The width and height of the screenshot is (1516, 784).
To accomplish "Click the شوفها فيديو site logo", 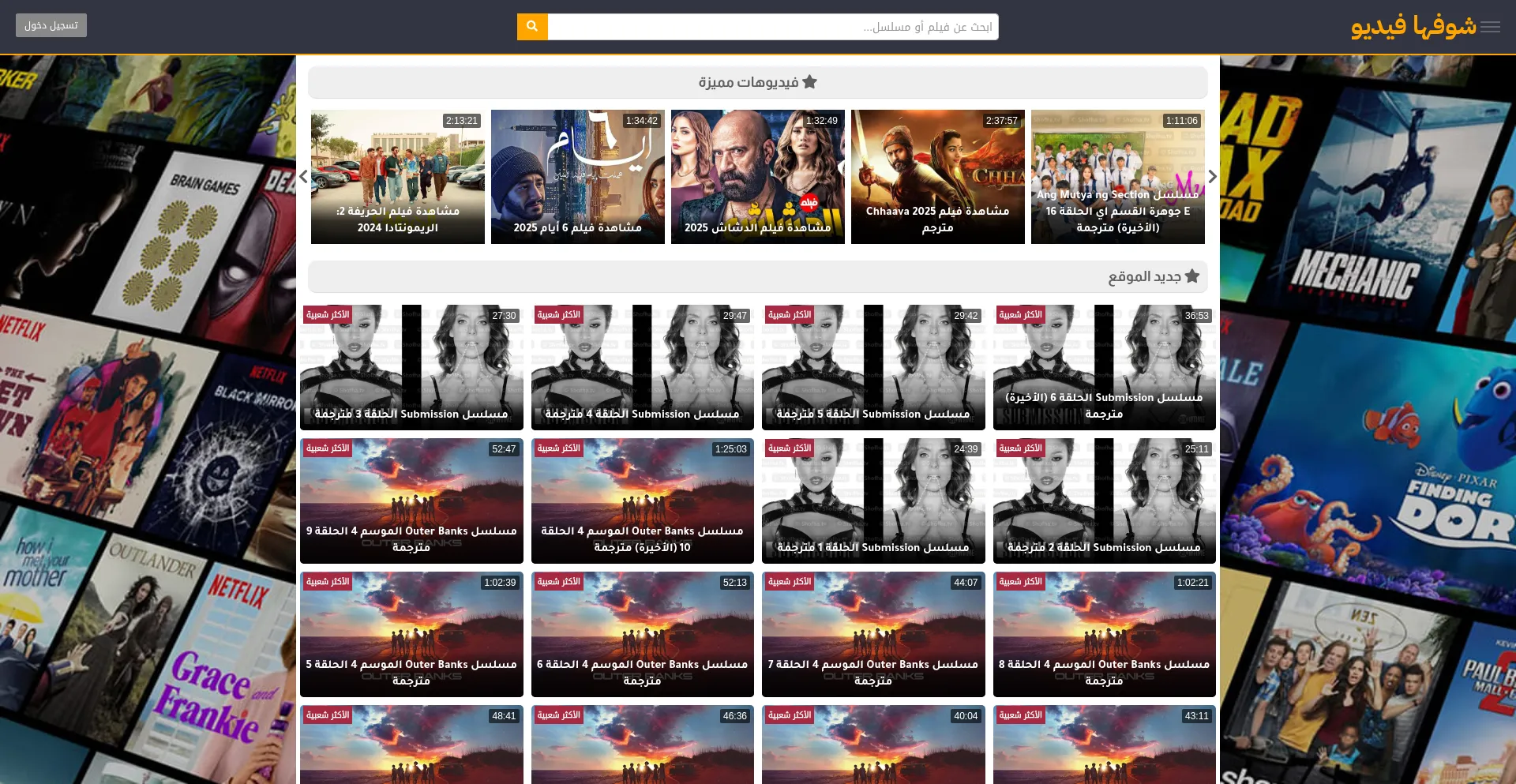I will coord(1413,27).
